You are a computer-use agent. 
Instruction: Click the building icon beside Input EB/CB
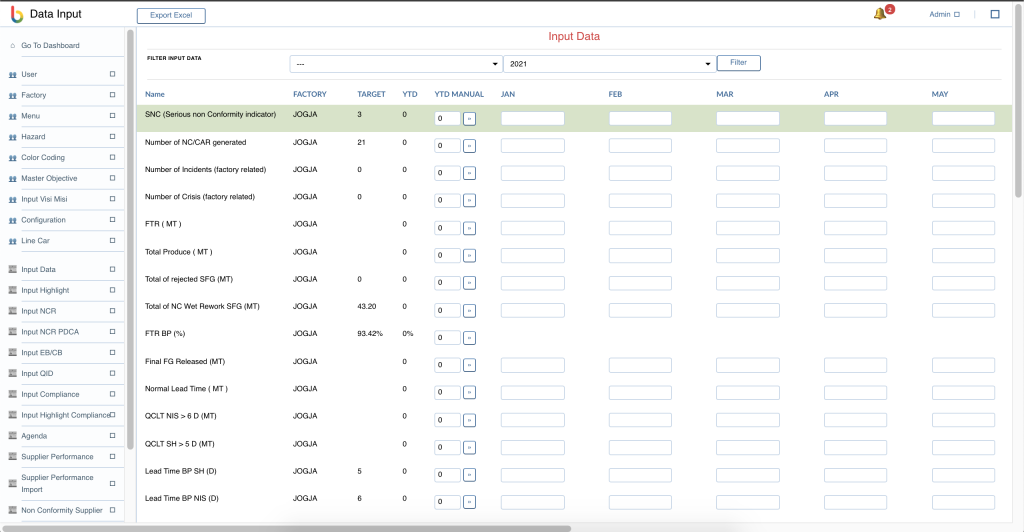[x=12, y=352]
